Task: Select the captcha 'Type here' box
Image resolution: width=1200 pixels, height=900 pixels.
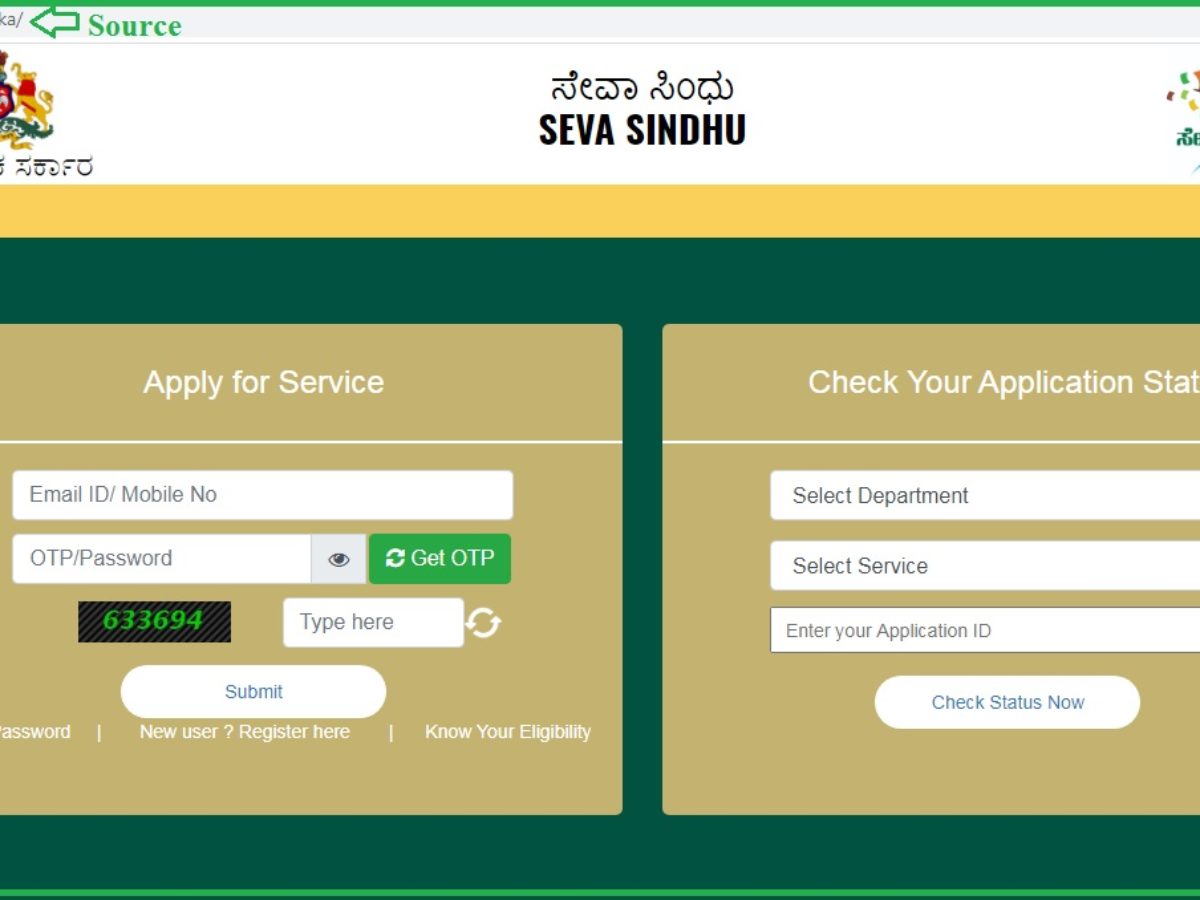Action: click(373, 622)
